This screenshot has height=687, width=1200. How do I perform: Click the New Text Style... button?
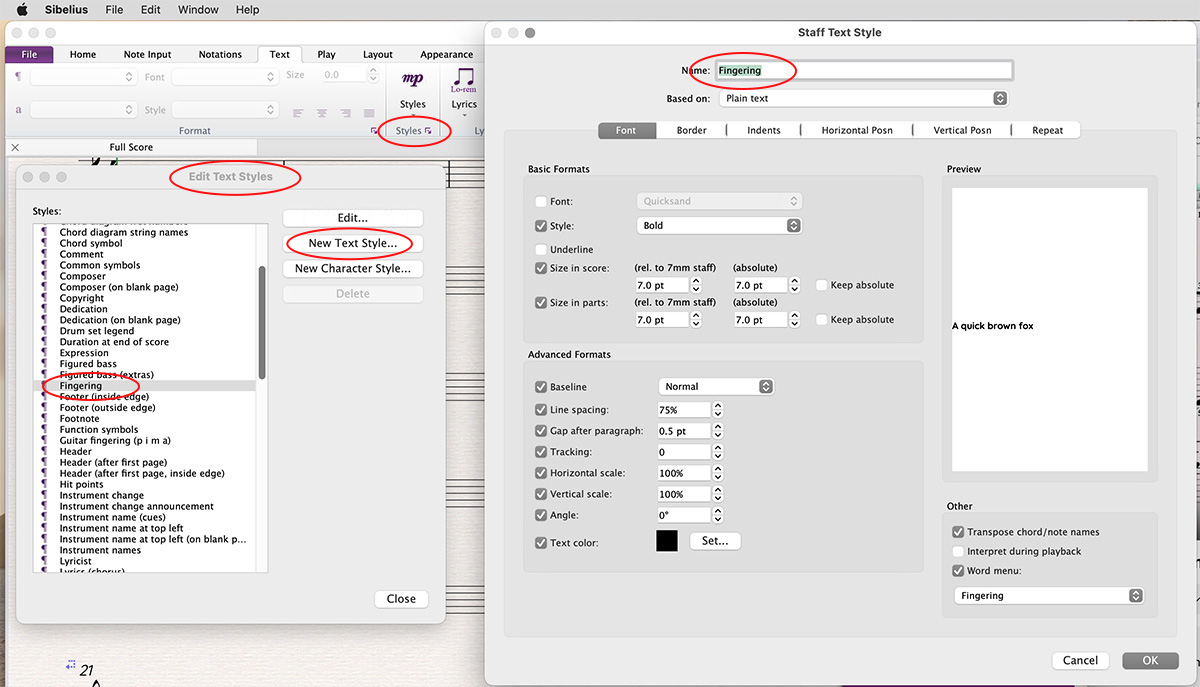tap(353, 243)
